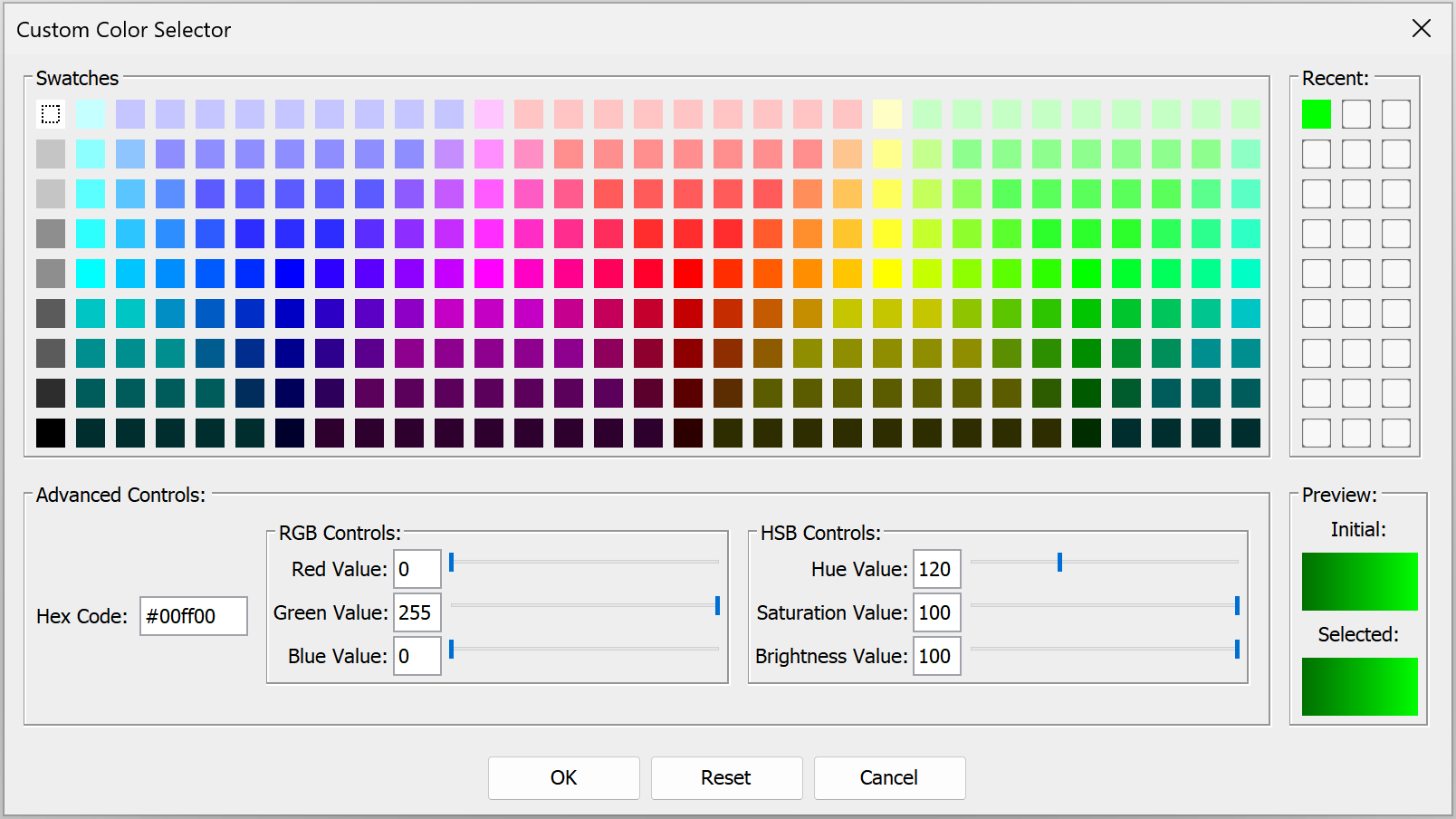Cancel the color selection dialog

coord(889,777)
